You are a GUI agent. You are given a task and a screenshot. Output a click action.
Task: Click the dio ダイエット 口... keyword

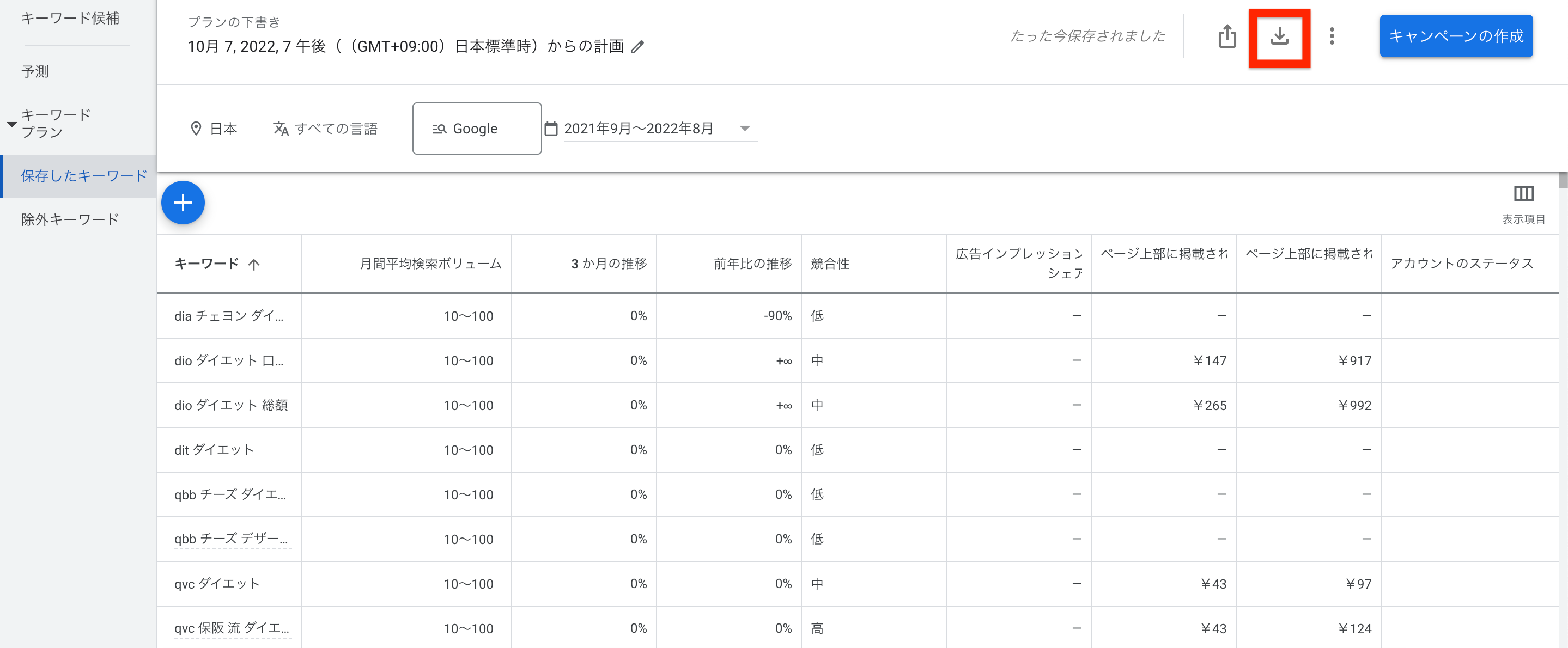pyautogui.click(x=229, y=361)
